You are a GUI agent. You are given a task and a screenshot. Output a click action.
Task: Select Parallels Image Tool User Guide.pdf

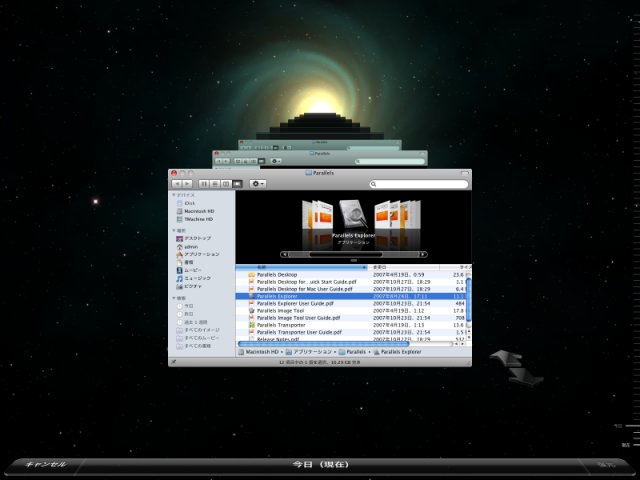click(351, 318)
